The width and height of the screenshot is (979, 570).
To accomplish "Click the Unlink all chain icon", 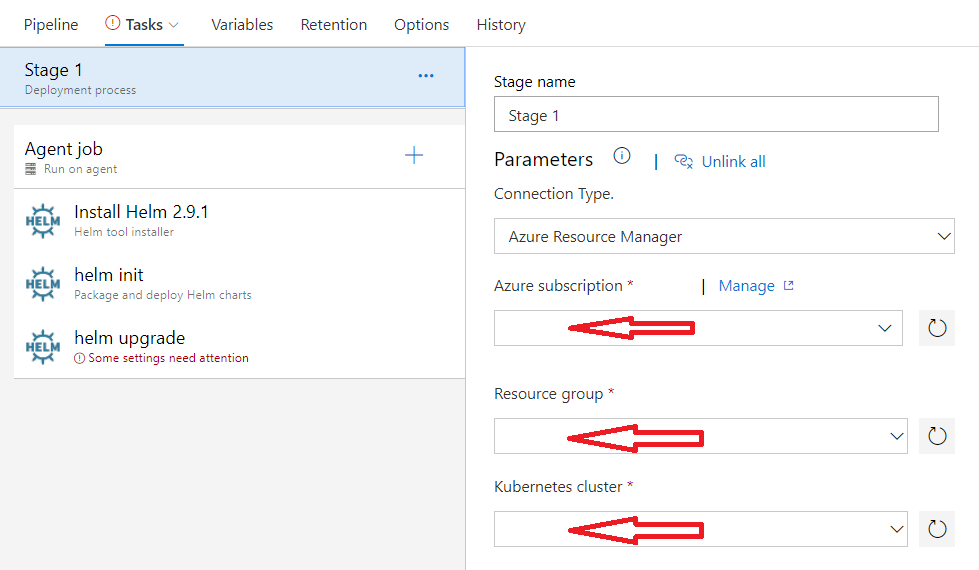I will [x=684, y=162].
